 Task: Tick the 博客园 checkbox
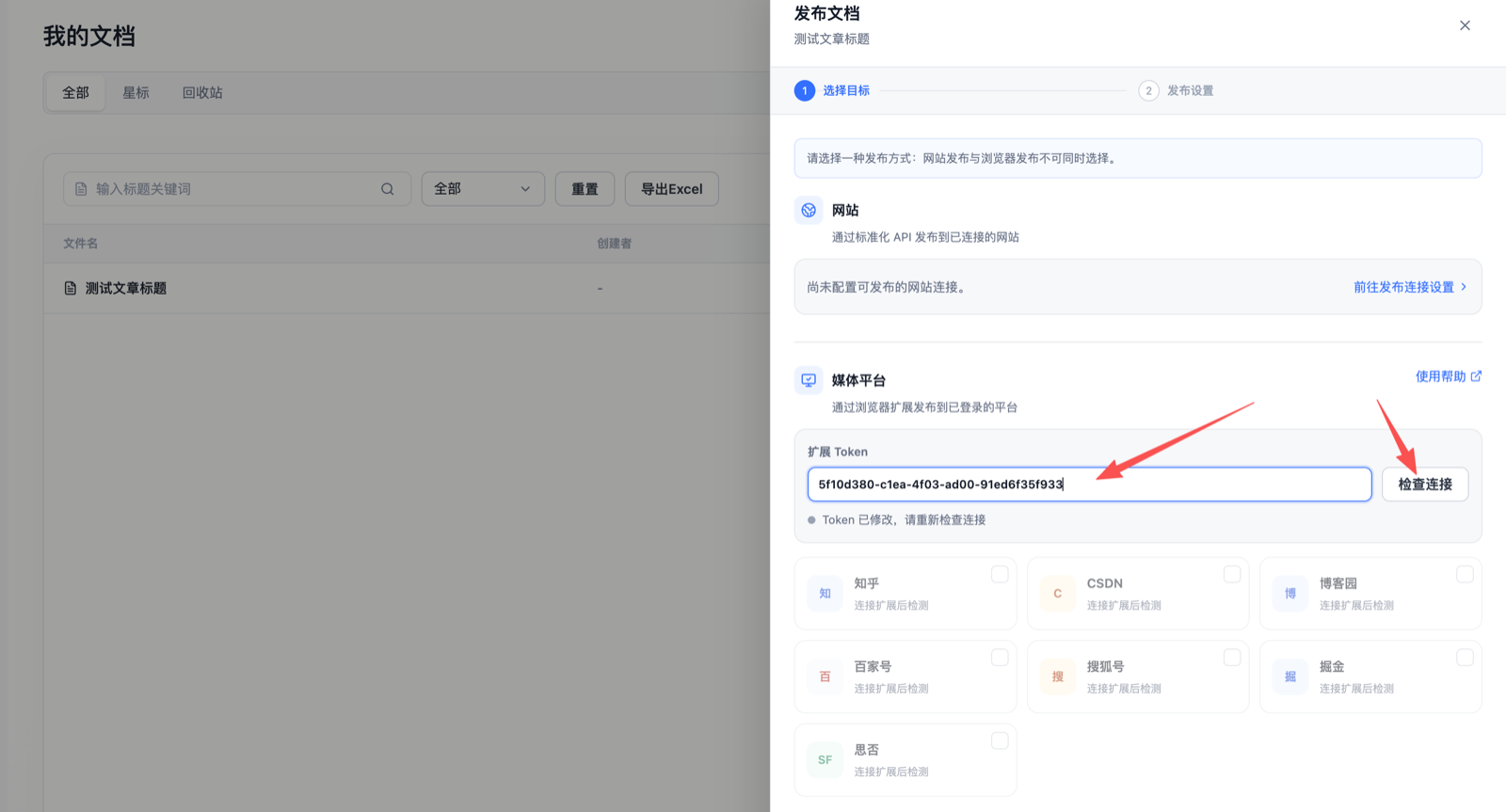(x=1465, y=574)
